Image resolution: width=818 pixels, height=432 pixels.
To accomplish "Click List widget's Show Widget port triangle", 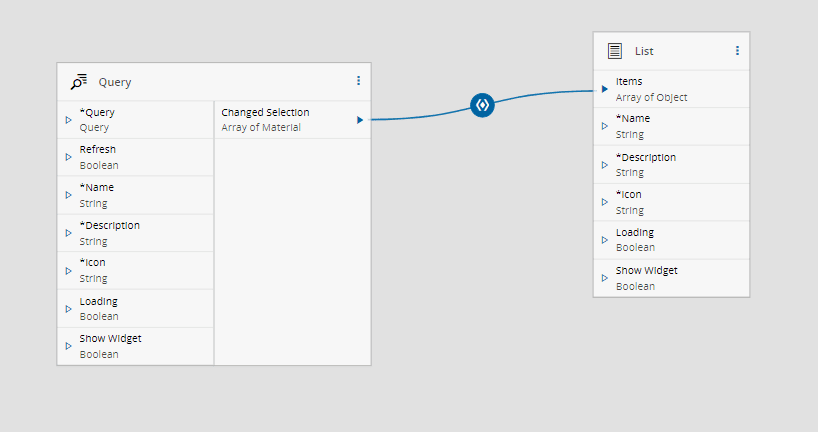I will 605,278.
